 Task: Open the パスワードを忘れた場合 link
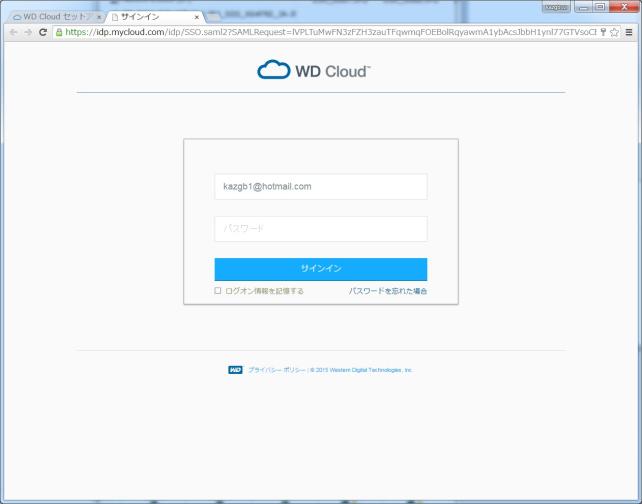point(388,291)
